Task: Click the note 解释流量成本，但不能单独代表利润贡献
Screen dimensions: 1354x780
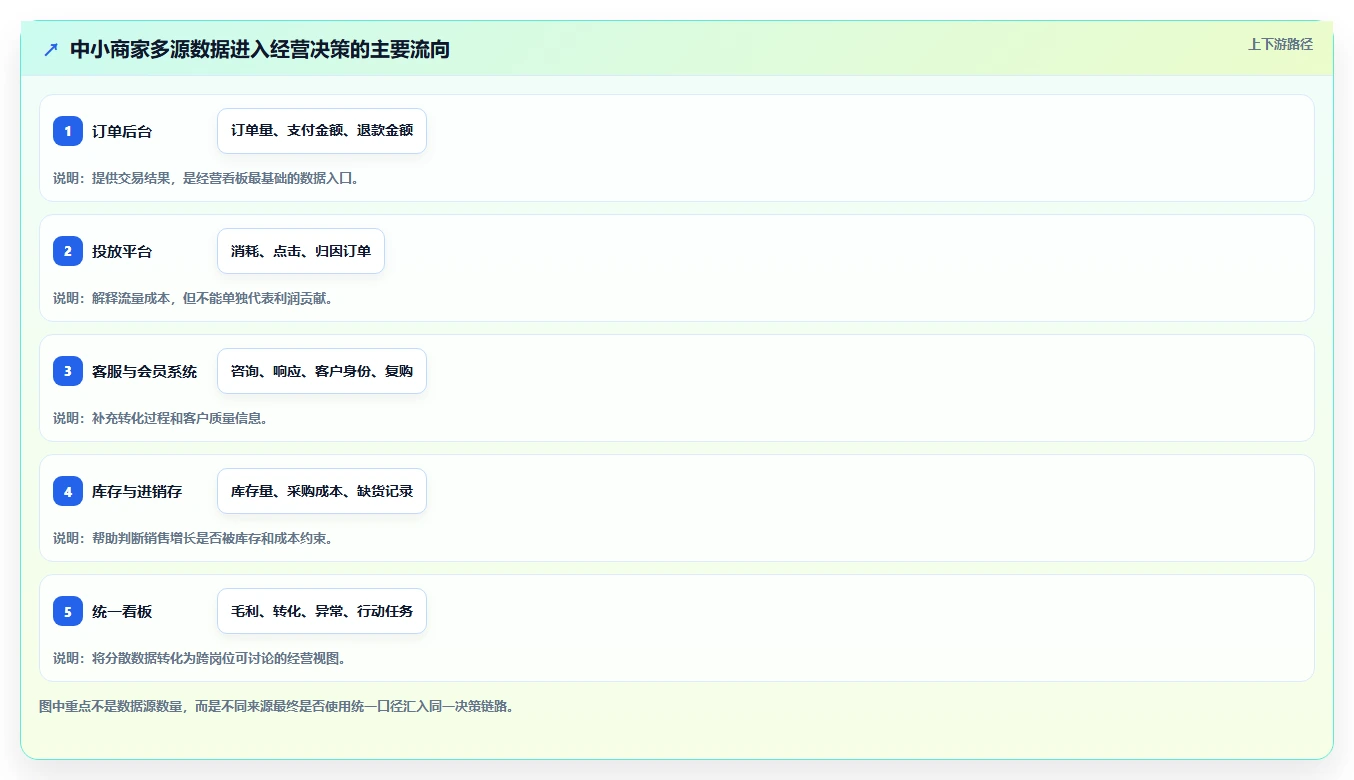Action: (x=192, y=298)
